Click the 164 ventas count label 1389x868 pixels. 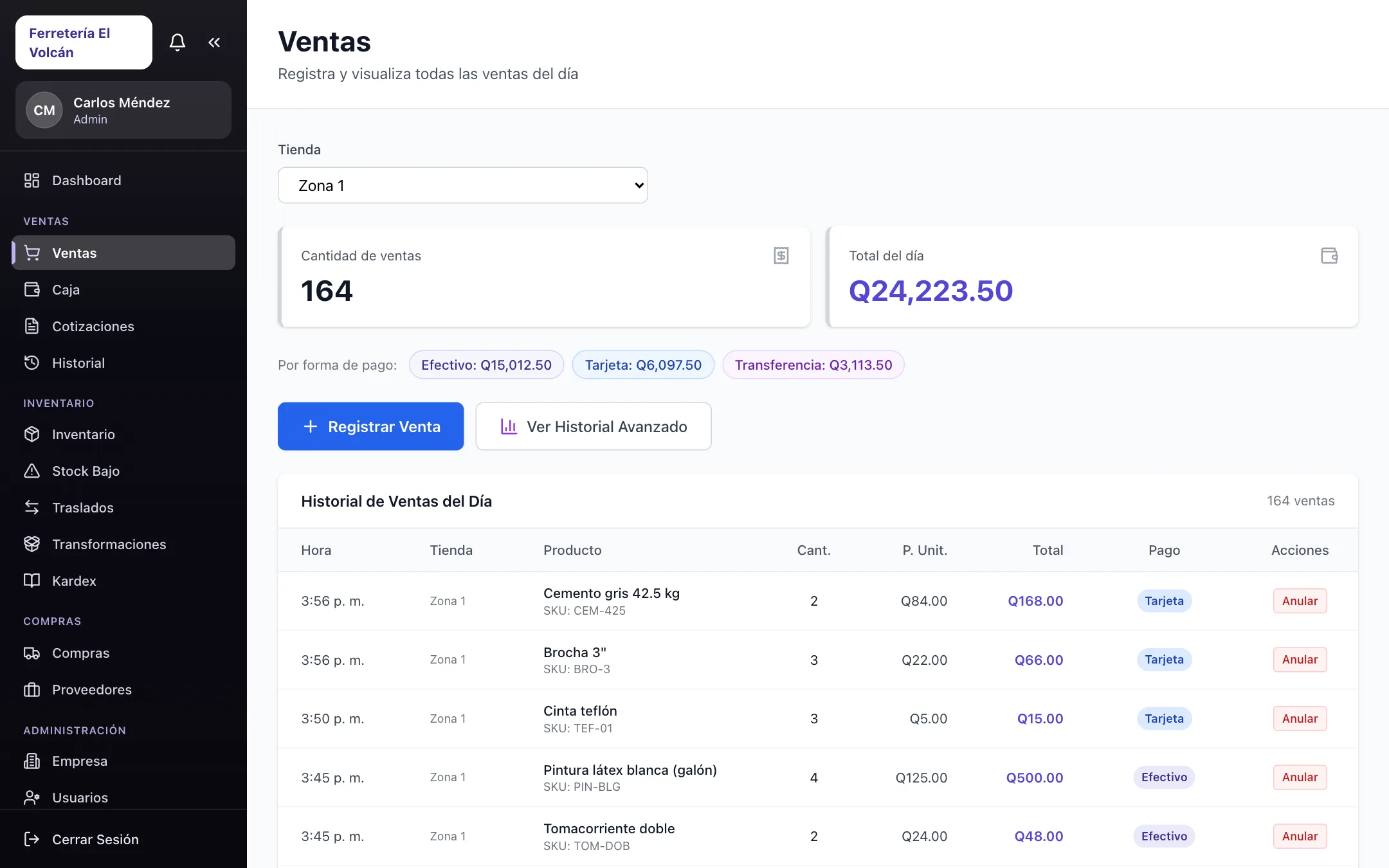tap(1300, 501)
